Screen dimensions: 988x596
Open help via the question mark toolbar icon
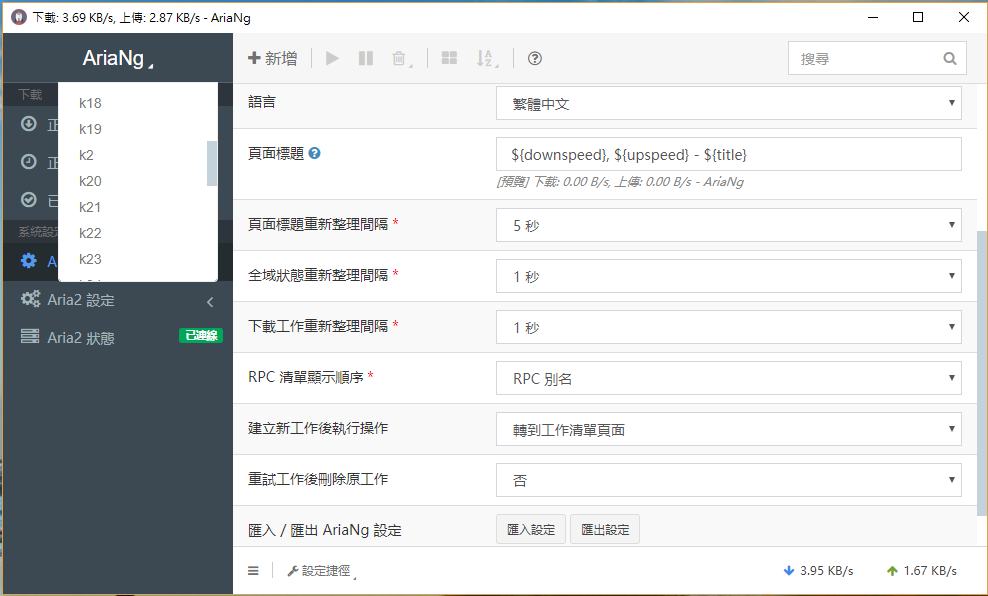click(534, 58)
